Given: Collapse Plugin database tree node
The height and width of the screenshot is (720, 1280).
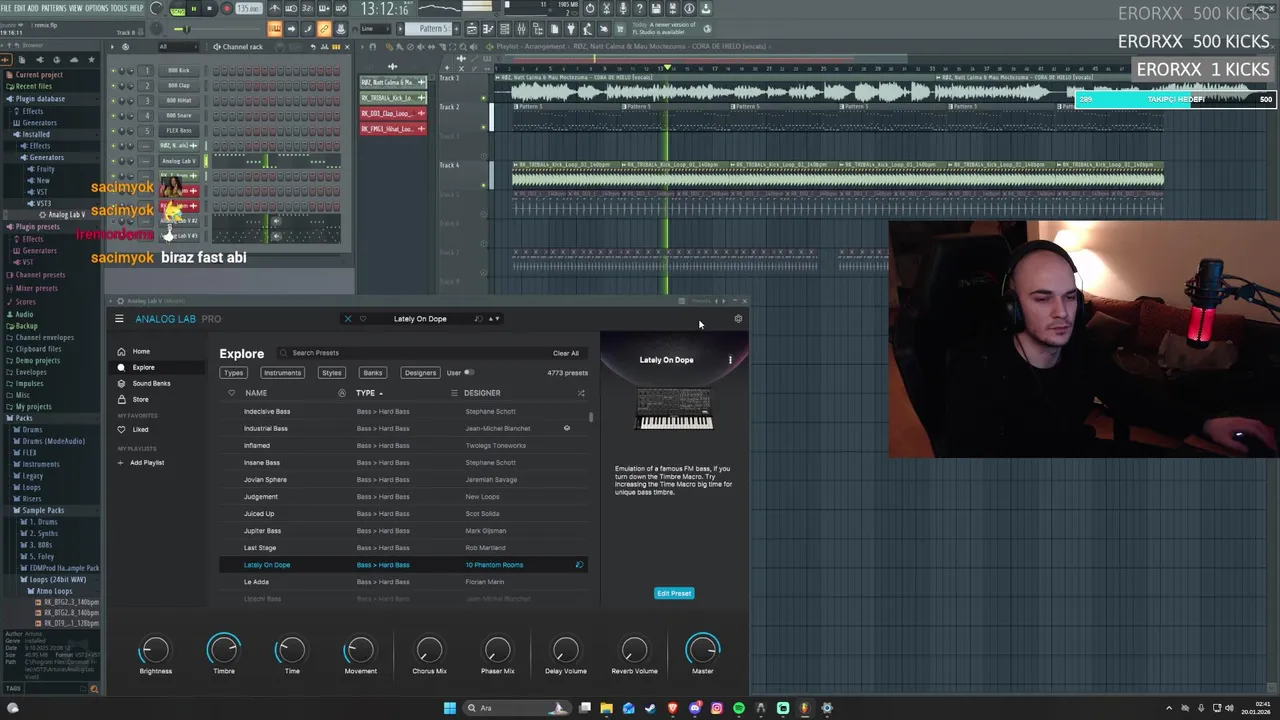Looking at the screenshot, I should pyautogui.click(x=39, y=98).
